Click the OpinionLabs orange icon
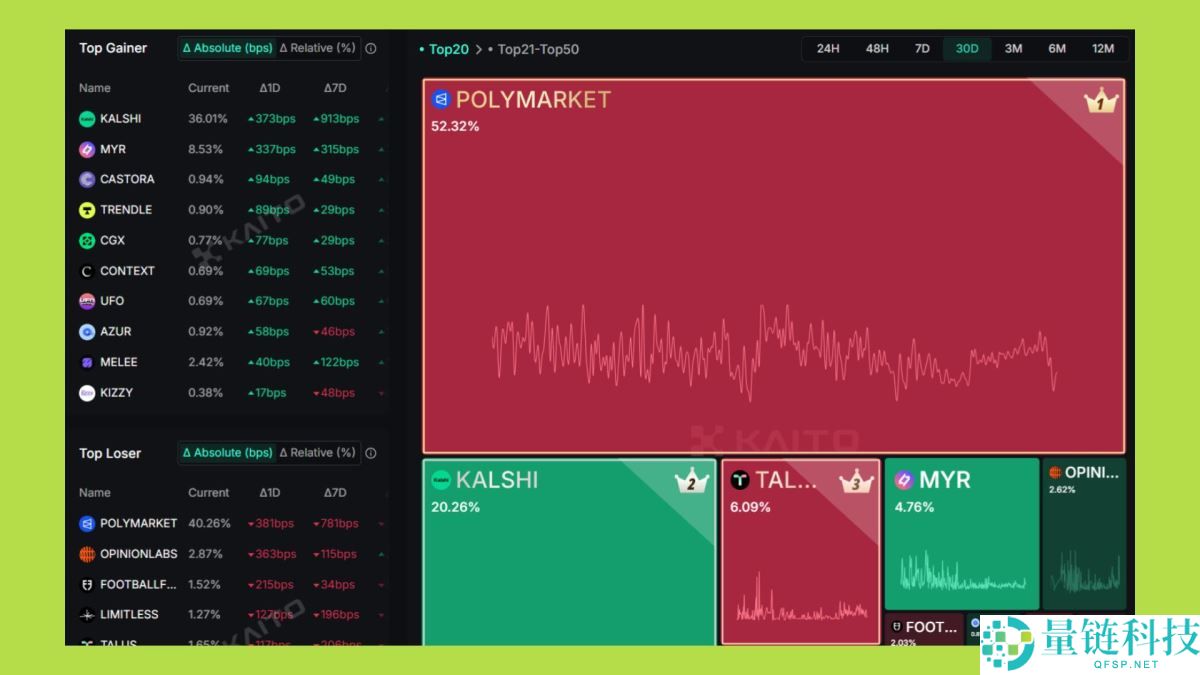Viewport: 1200px width, 675px height. 87,554
